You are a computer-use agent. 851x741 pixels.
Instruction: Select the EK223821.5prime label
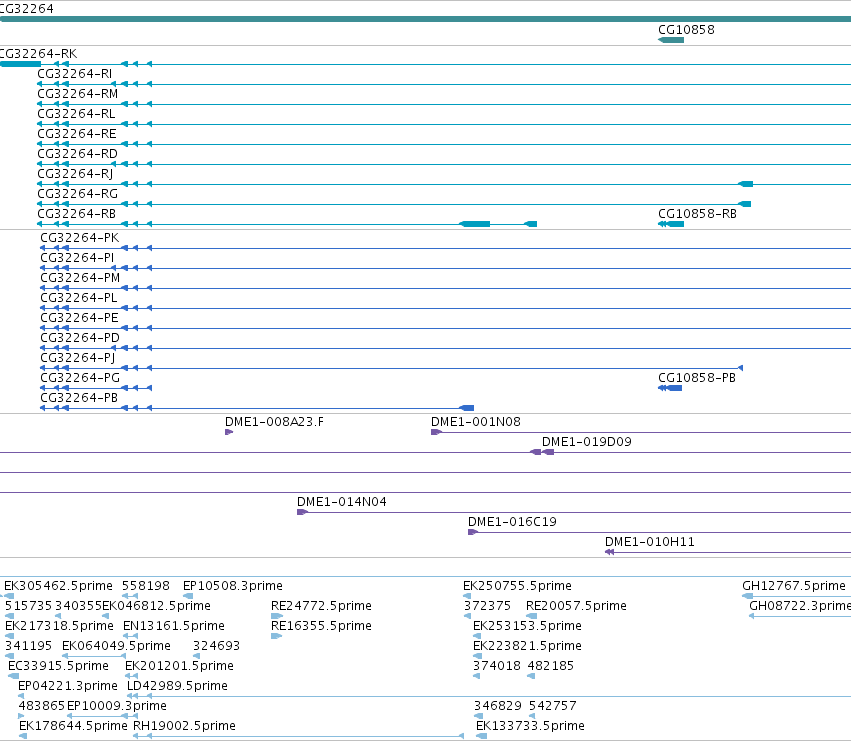pos(527,646)
